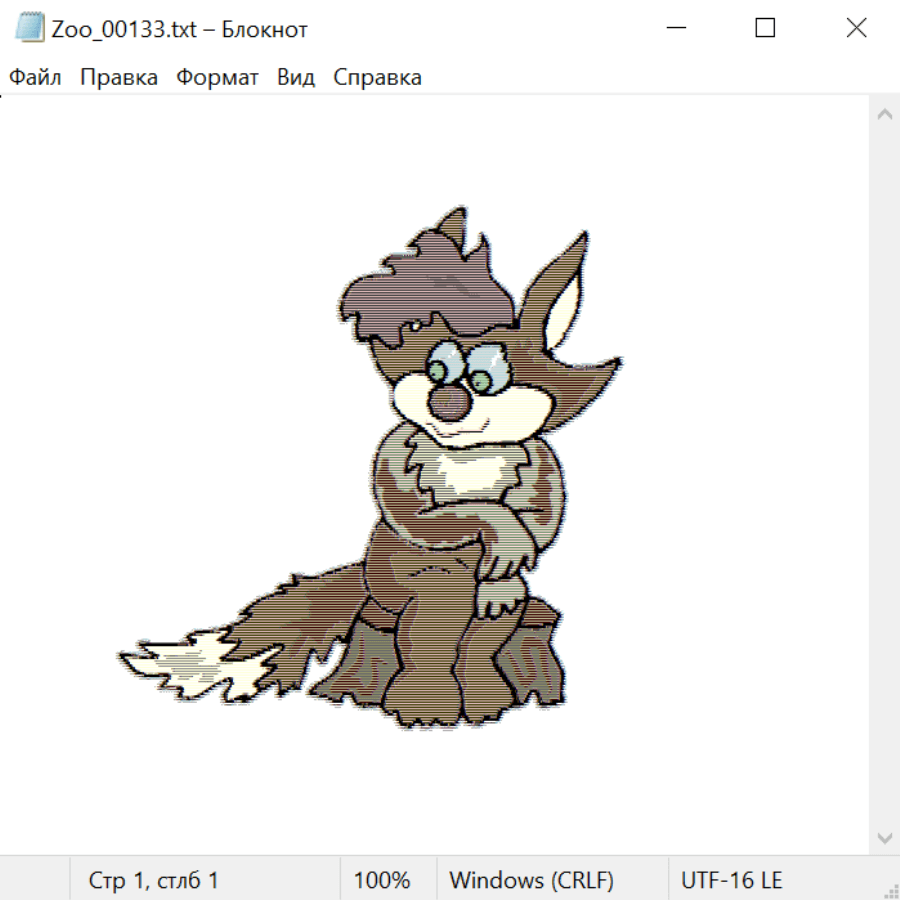This screenshot has height=900, width=900.
Task: Click the 'Стр 1, стлб 1' status field
Action: click(154, 880)
